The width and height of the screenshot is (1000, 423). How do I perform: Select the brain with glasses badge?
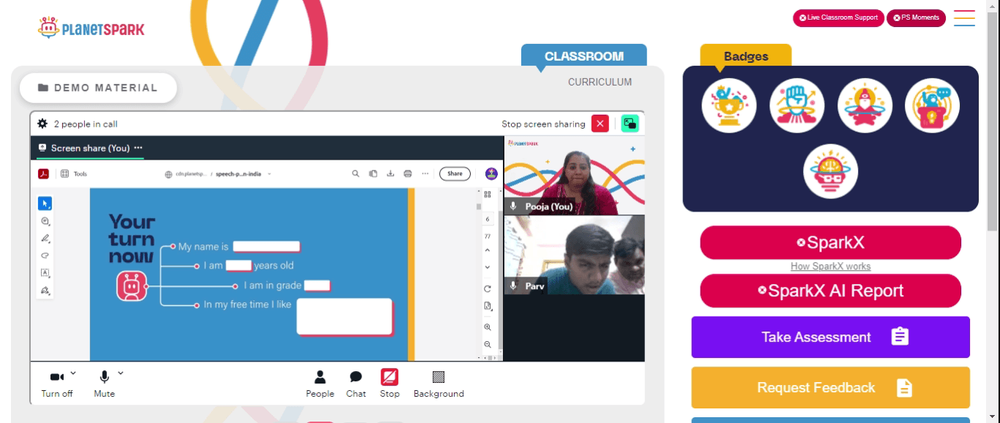tap(830, 171)
